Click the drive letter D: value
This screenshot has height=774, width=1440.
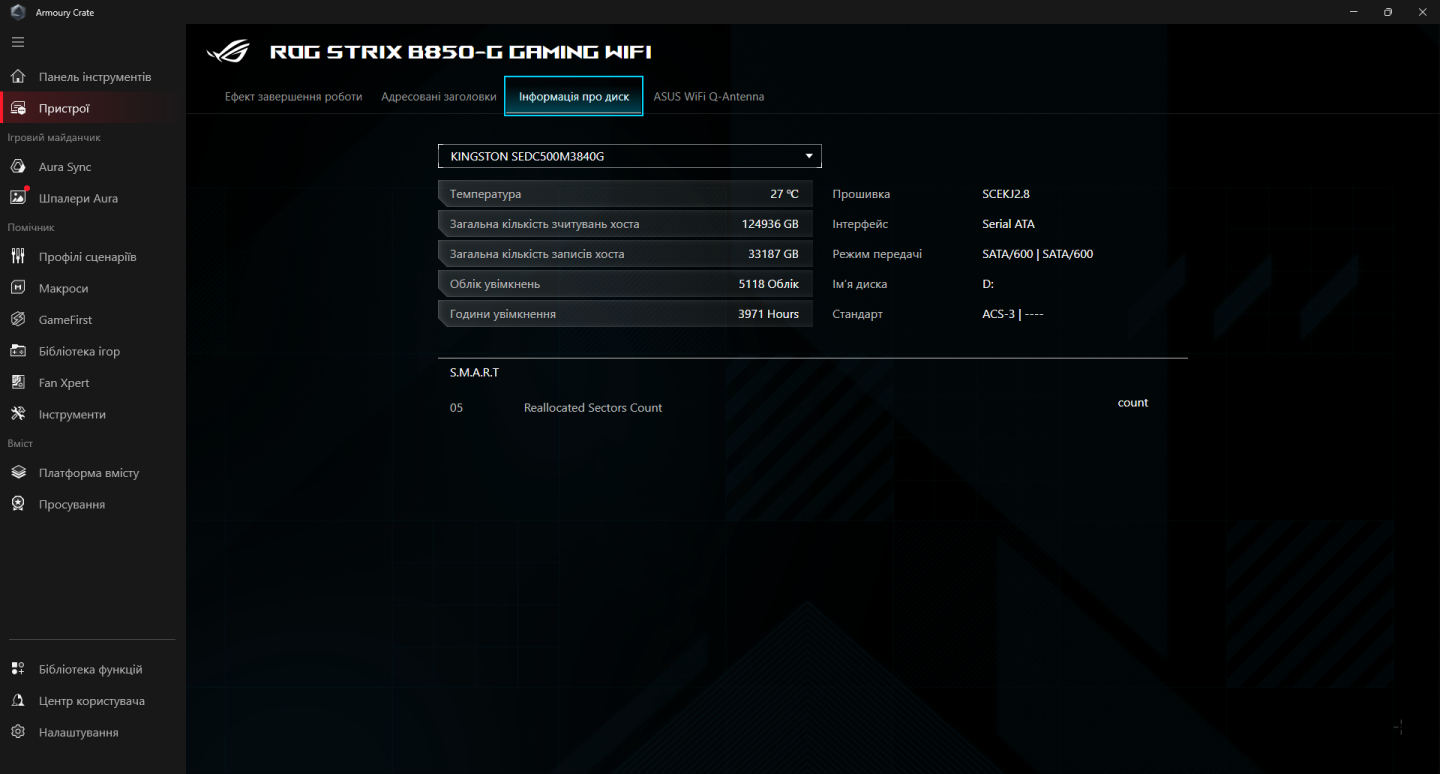(x=988, y=284)
